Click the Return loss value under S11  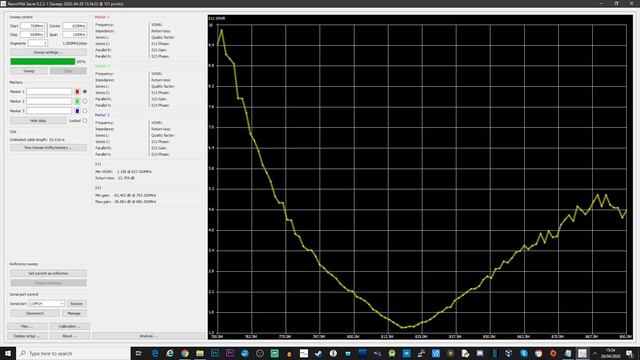[126, 178]
